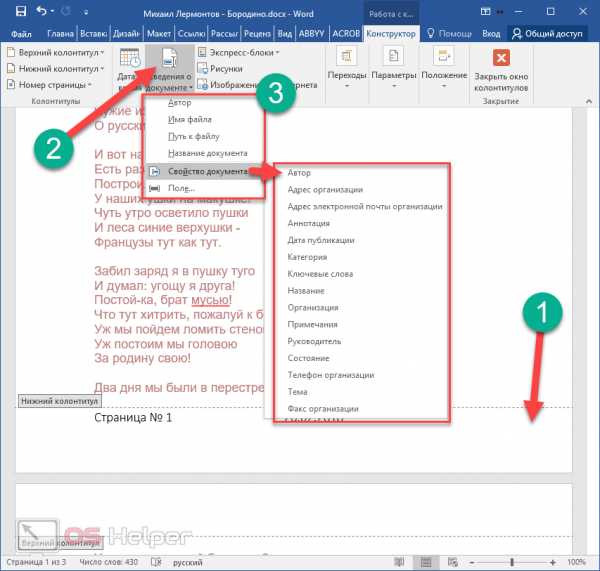The width and height of the screenshot is (600, 571).
Task: Select Руководитель property
Action: pos(314,341)
